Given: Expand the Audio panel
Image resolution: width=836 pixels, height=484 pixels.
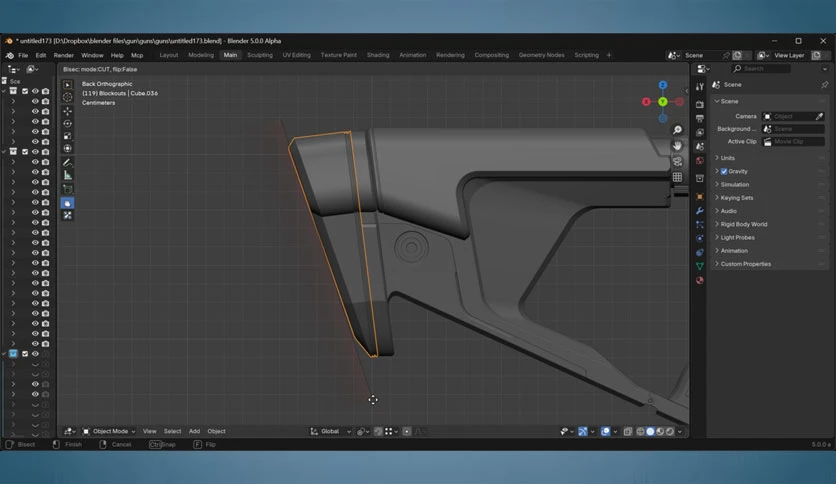Looking at the screenshot, I should [769, 211].
